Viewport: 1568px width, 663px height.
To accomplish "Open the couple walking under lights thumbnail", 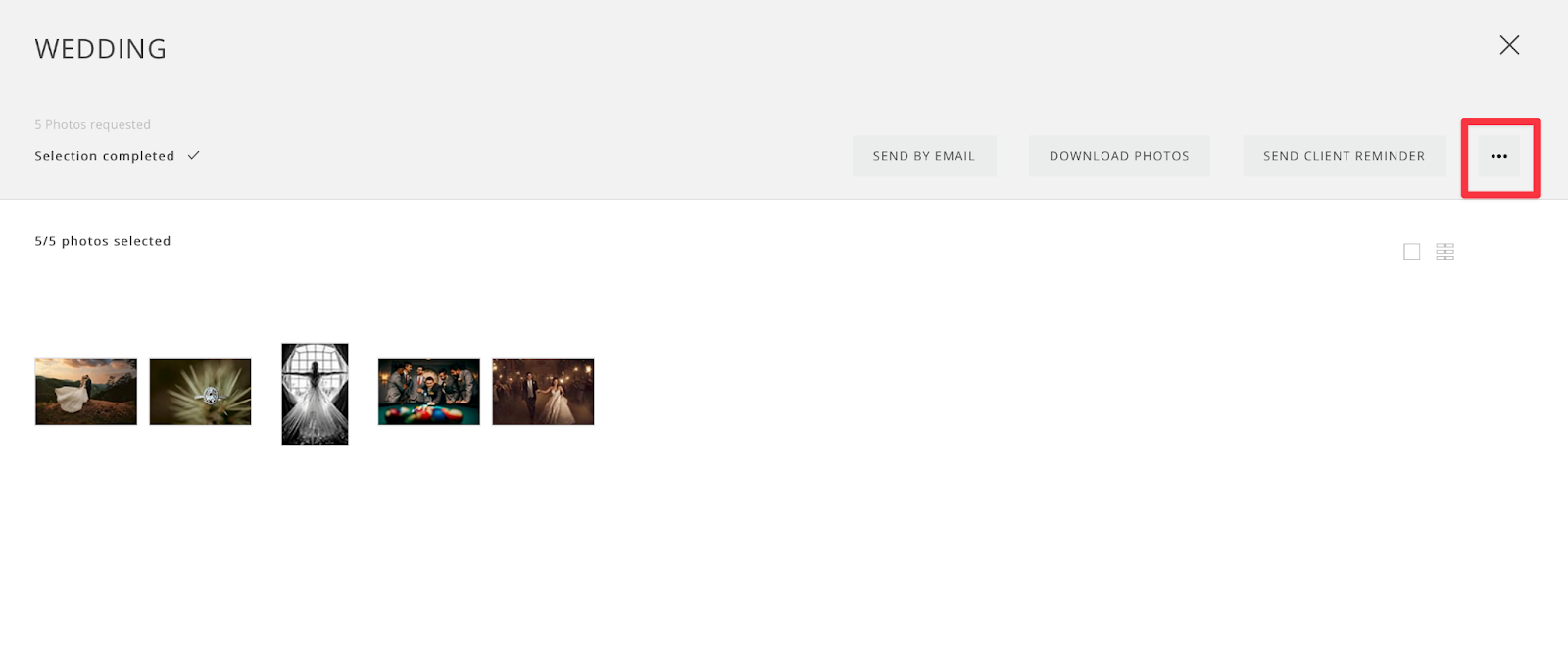I will [x=543, y=392].
